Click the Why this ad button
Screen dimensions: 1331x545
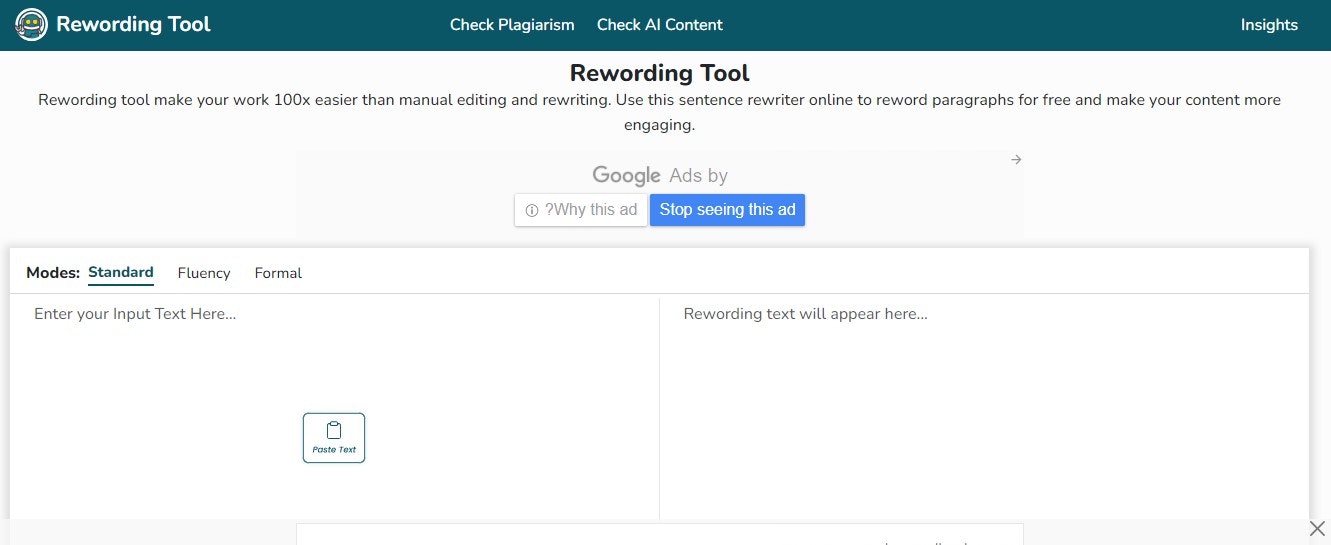581,210
